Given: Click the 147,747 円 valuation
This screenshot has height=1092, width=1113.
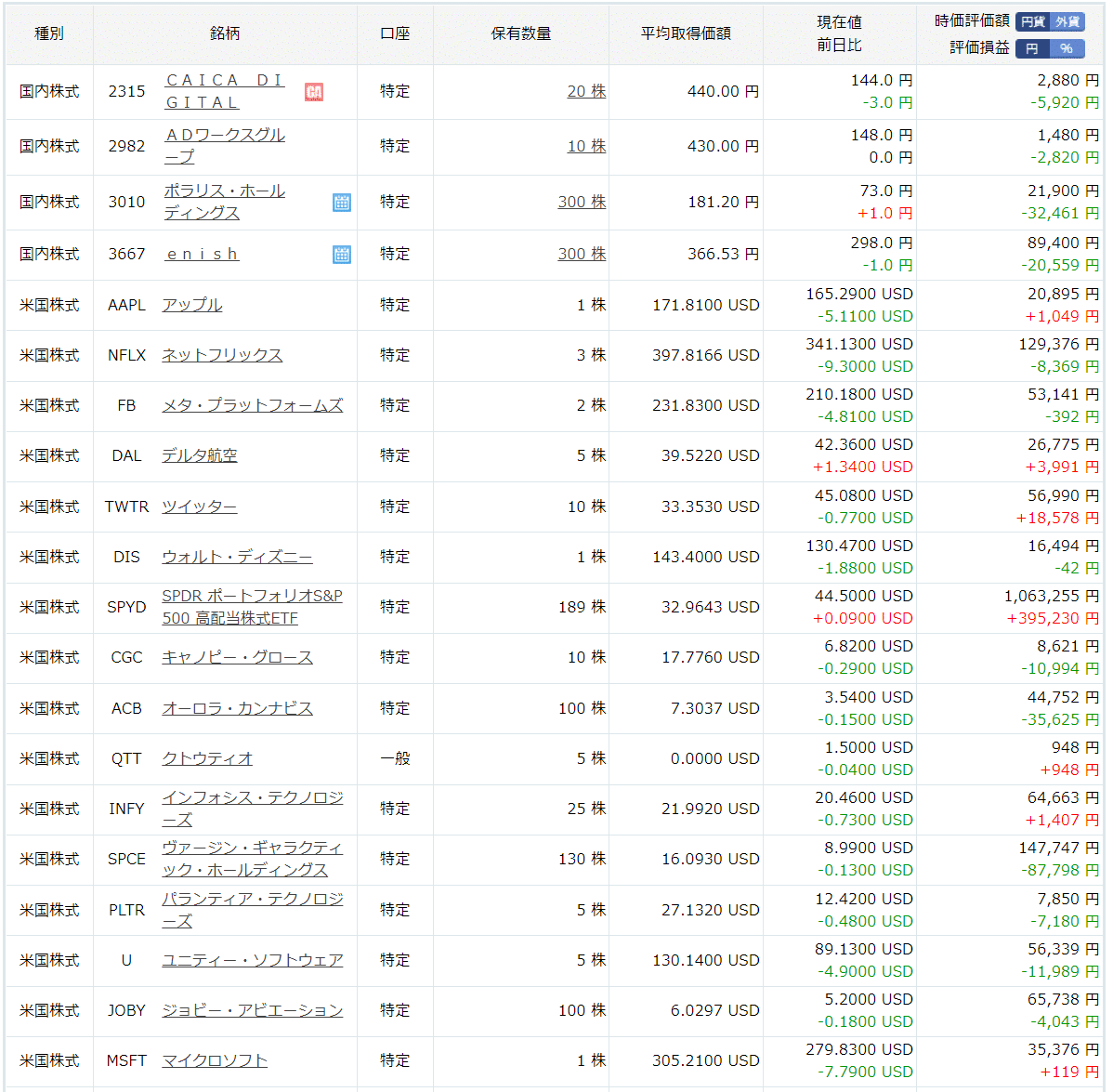Looking at the screenshot, I should 1058,849.
